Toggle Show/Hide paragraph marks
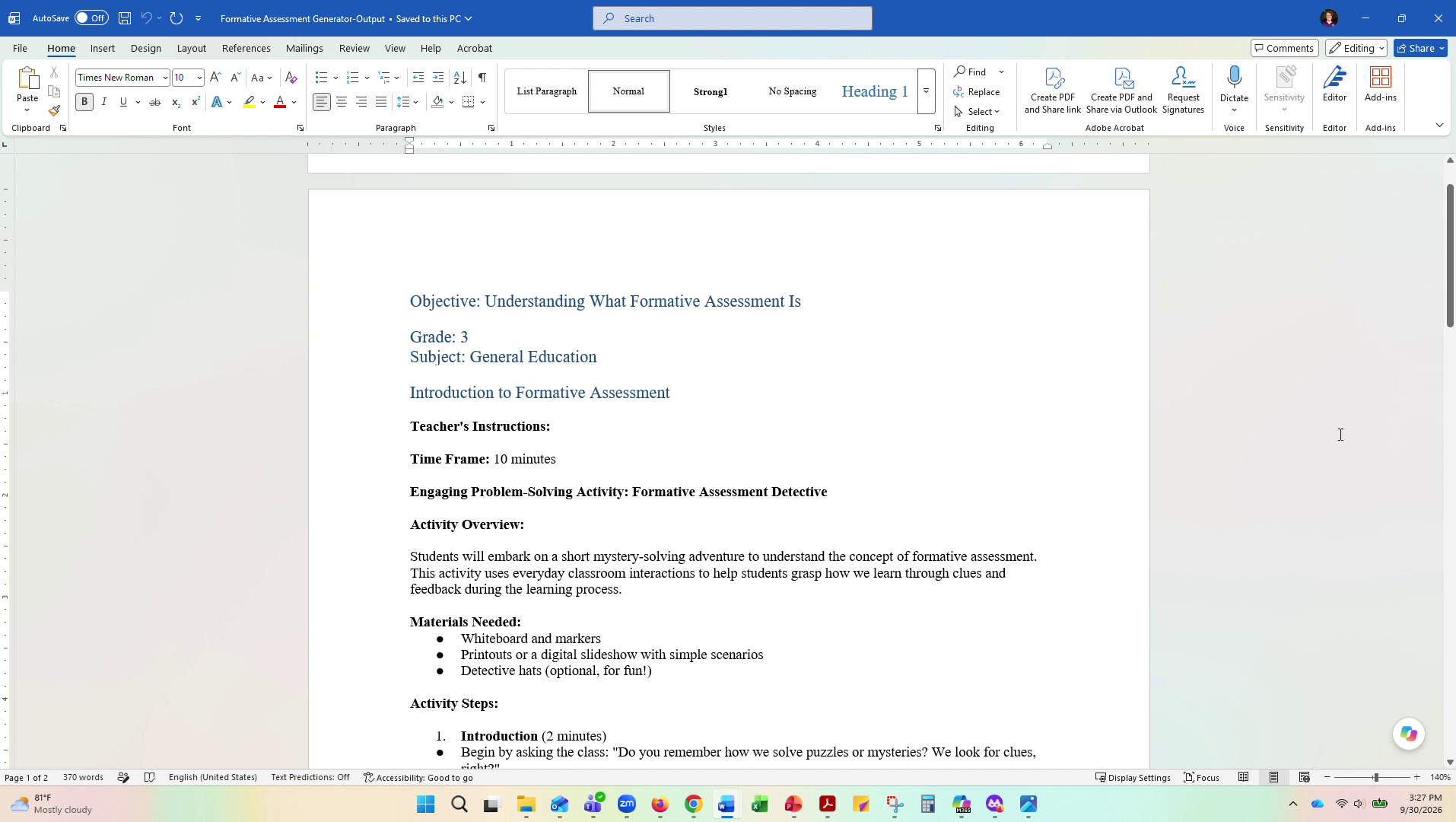Image resolution: width=1456 pixels, height=822 pixels. tap(482, 78)
